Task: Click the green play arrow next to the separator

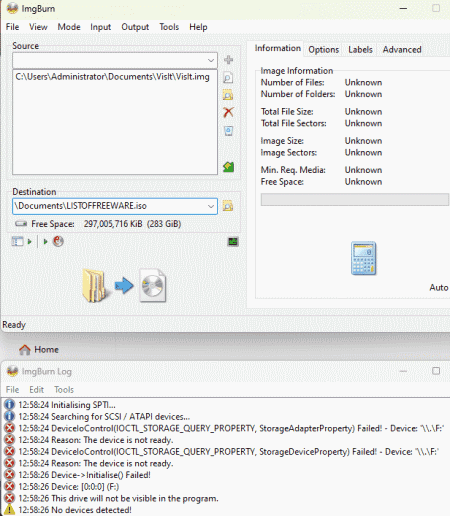Action: pyautogui.click(x=46, y=241)
